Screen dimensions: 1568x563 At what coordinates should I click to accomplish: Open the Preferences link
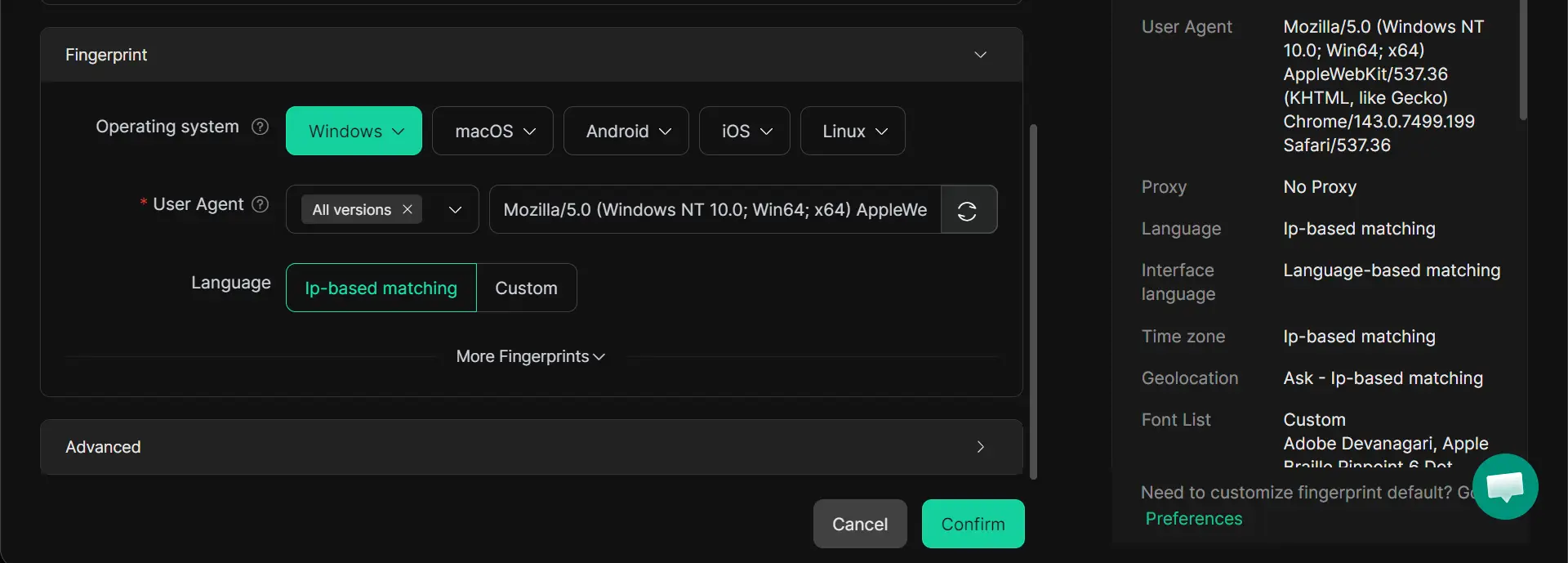point(1193,519)
